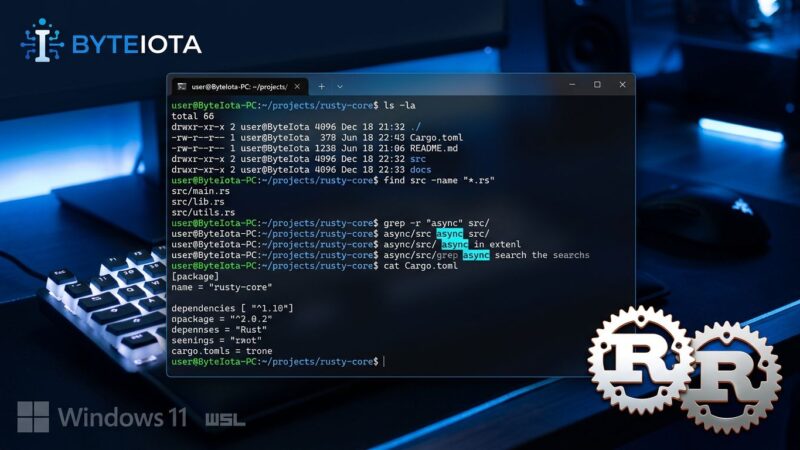Click highlighted async before "in extenl"
The image size is (800, 450).
tap(455, 245)
